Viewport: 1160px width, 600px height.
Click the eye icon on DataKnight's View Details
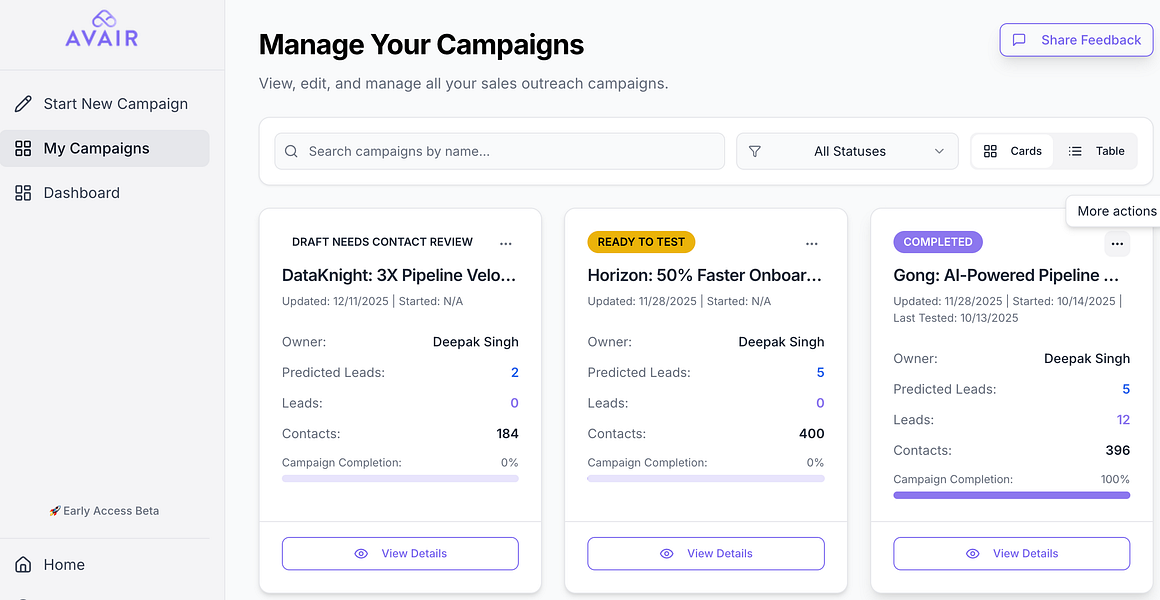coord(361,554)
